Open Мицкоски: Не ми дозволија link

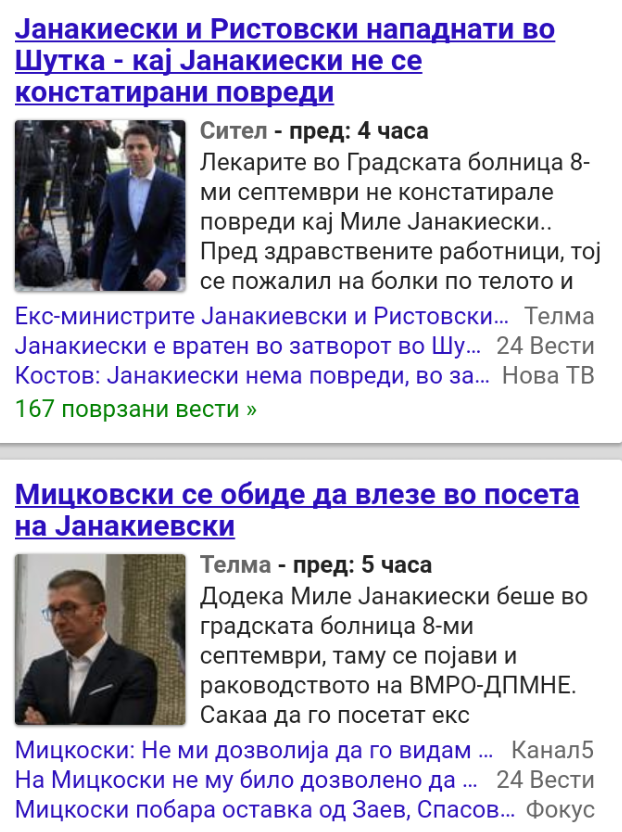click(254, 750)
